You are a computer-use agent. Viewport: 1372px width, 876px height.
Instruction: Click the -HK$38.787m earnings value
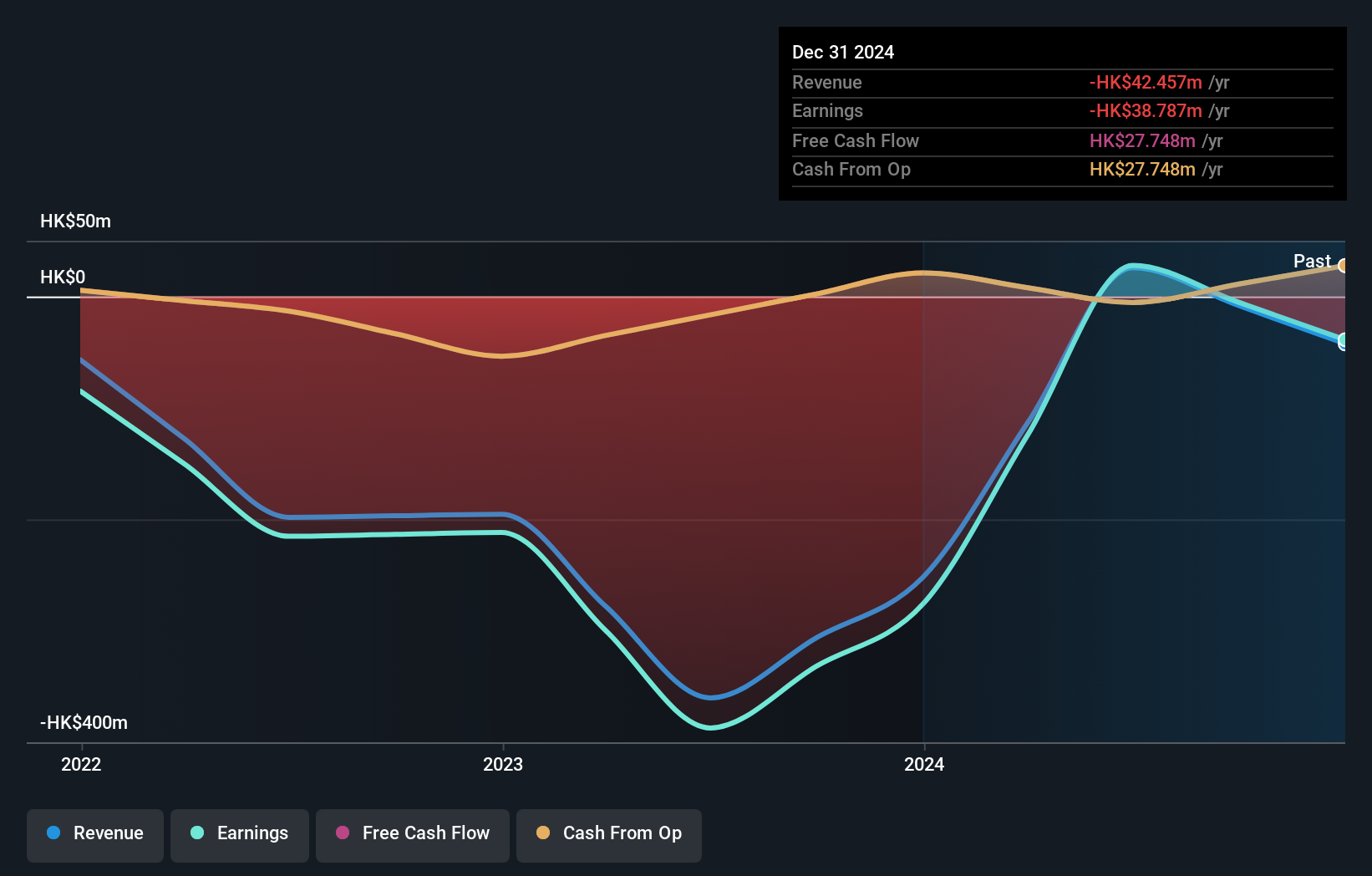1146,110
